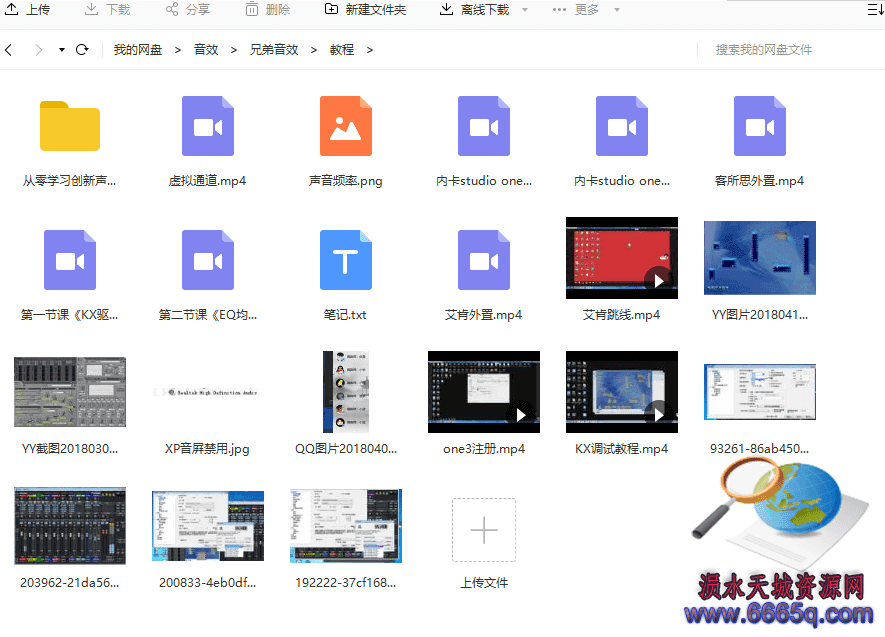
Task: Open the YY图片2018041 thumbnail
Action: [760, 258]
